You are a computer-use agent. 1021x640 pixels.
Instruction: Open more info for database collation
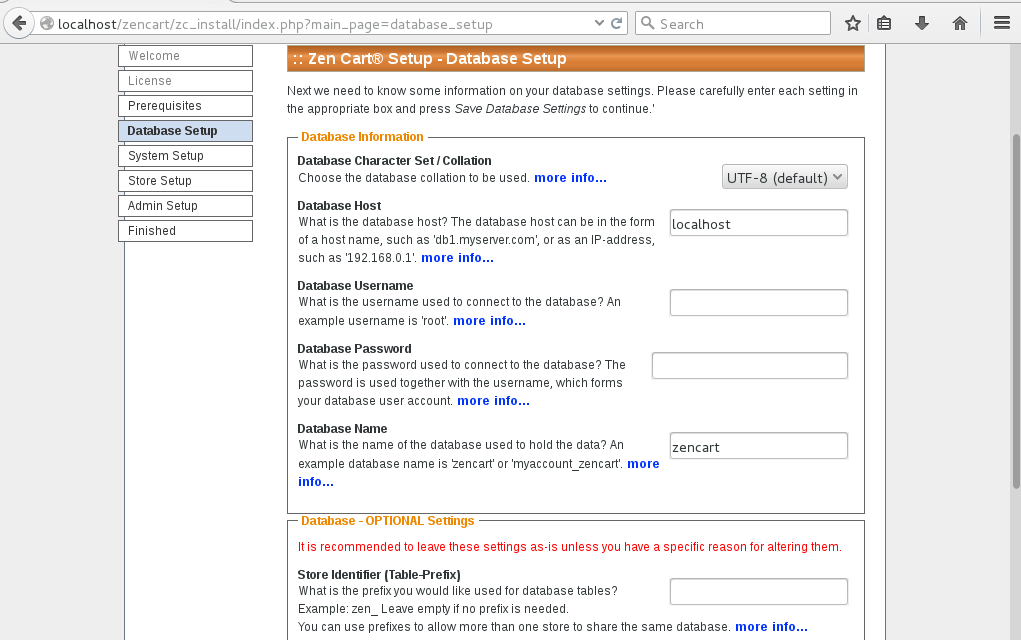570,178
